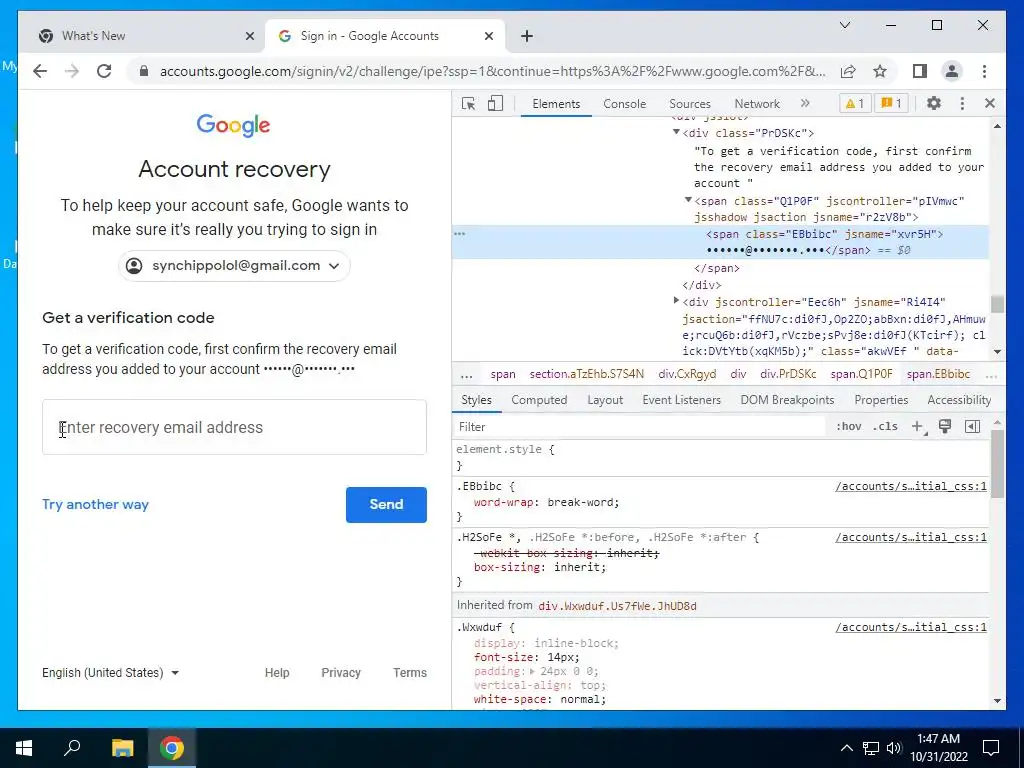Go back with the browser back arrow
Image resolution: width=1024 pixels, height=768 pixels.
(40, 71)
